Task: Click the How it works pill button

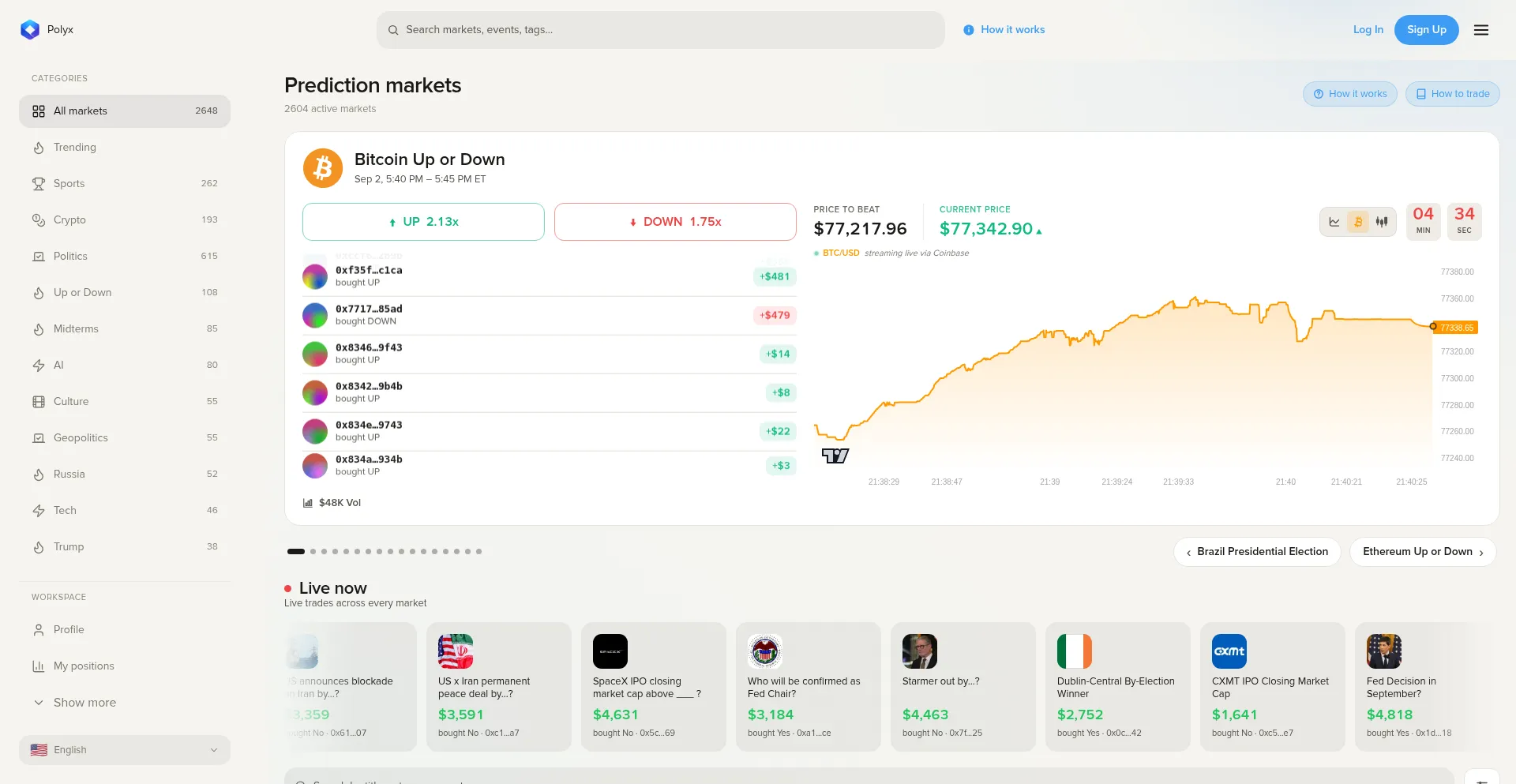Action: 1350,94
